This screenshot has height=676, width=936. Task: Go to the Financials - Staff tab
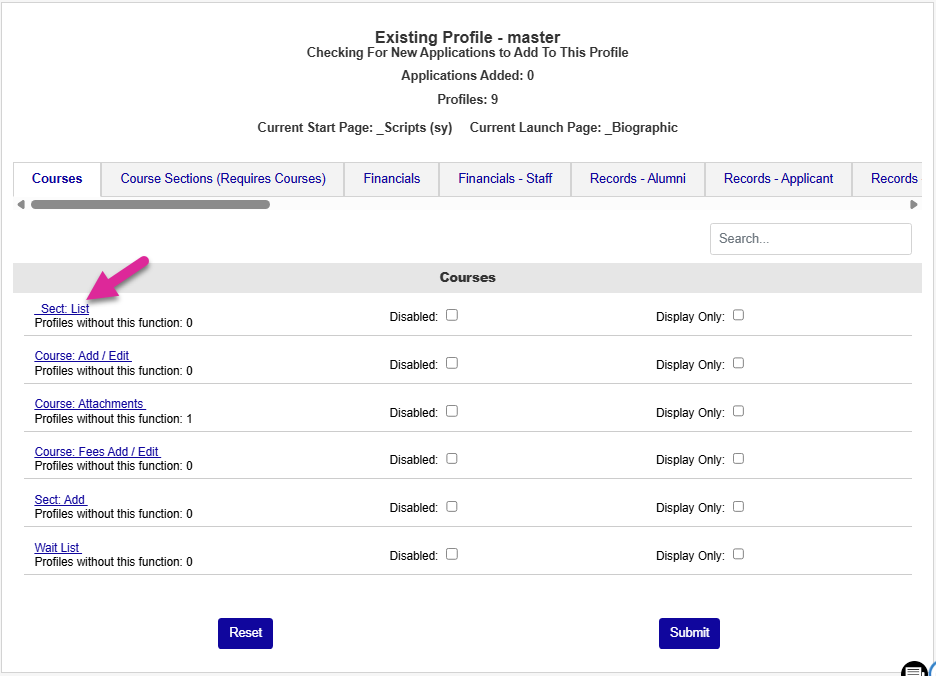(x=505, y=179)
